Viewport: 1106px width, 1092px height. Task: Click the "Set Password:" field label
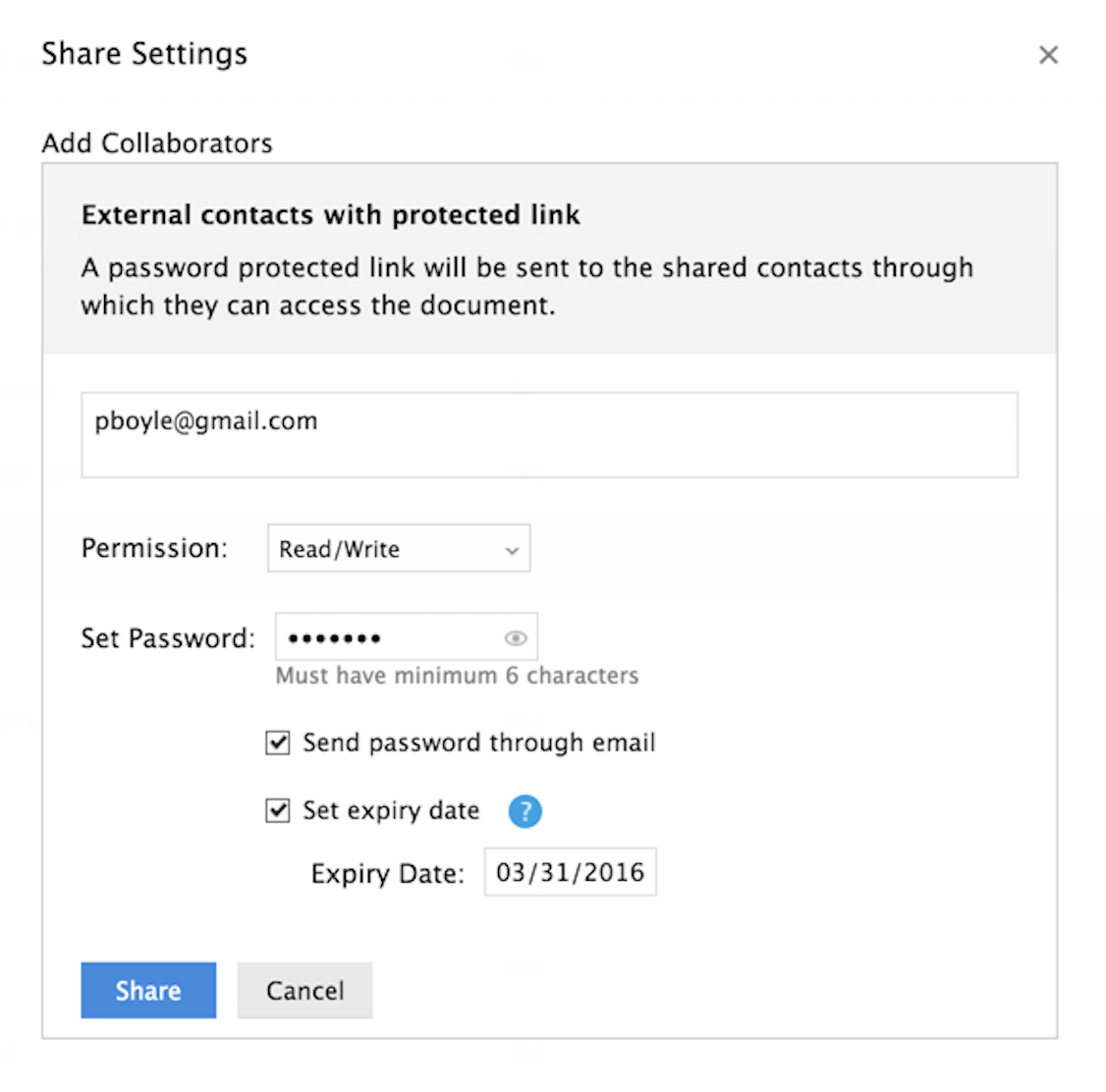[x=168, y=638]
